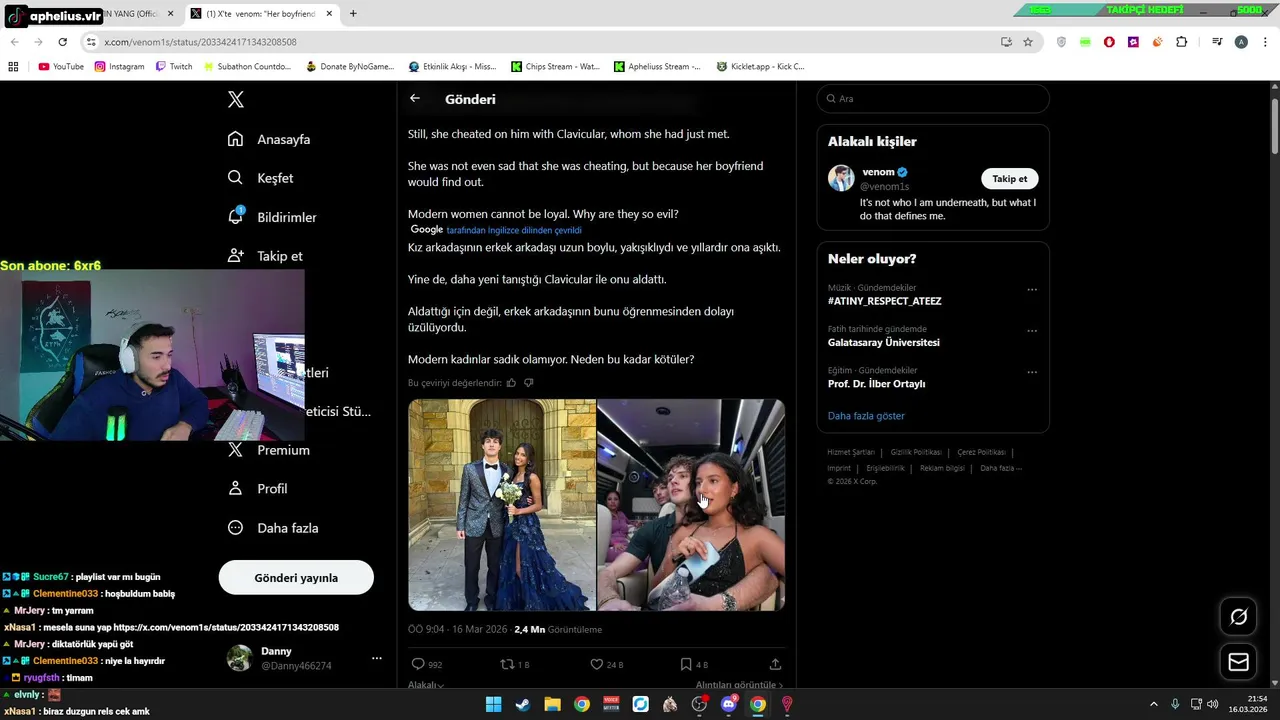This screenshot has height=720, width=1280.
Task: Open the #ATINY_RESPECT_ATEEZ trend
Action: [x=885, y=301]
